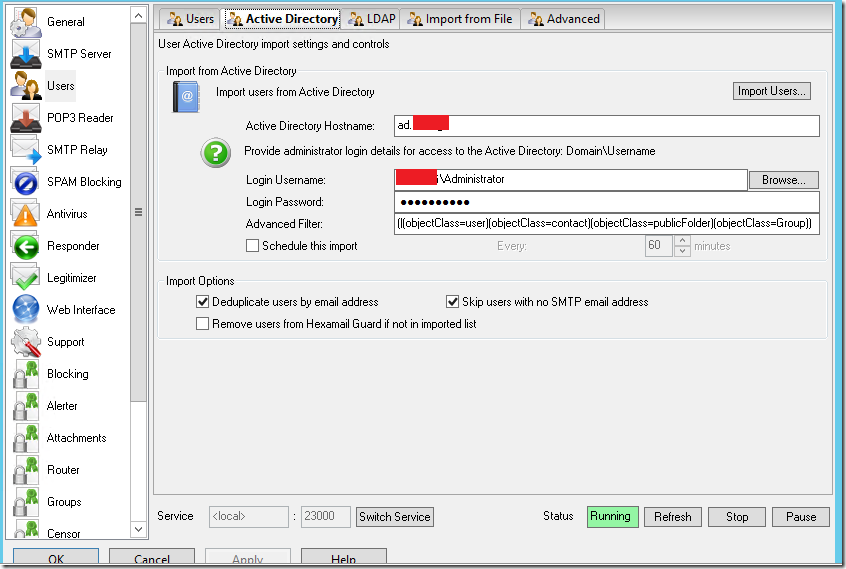Click the Login Password field
Screen dimensions: 846x569
pyautogui.click(x=607, y=202)
